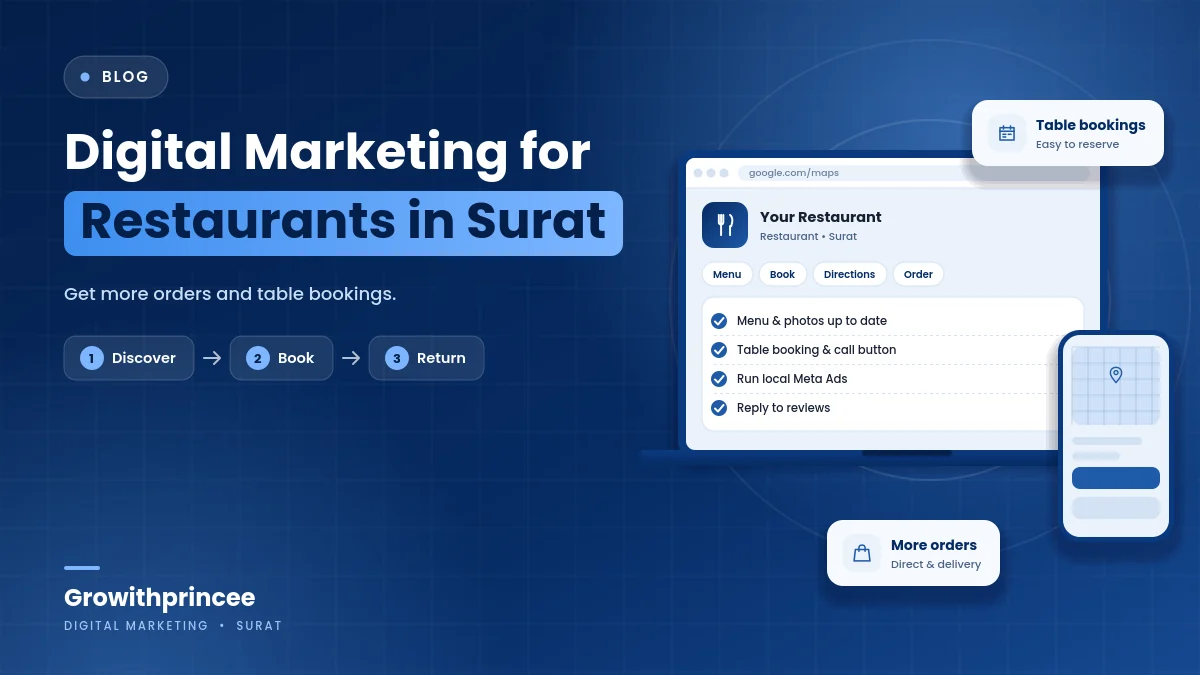Viewport: 1200px width, 675px height.
Task: Select the Discover step pill
Action: pos(129,358)
